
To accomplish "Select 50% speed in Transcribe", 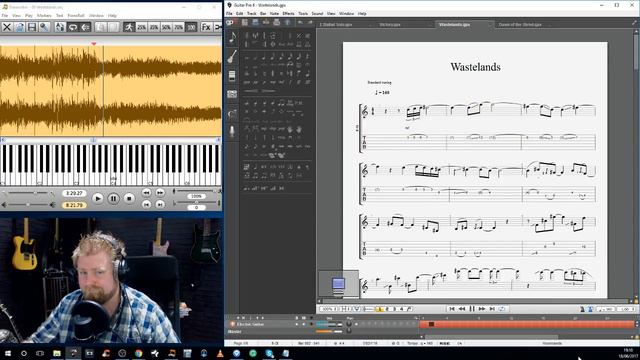I will click(x=166, y=27).
